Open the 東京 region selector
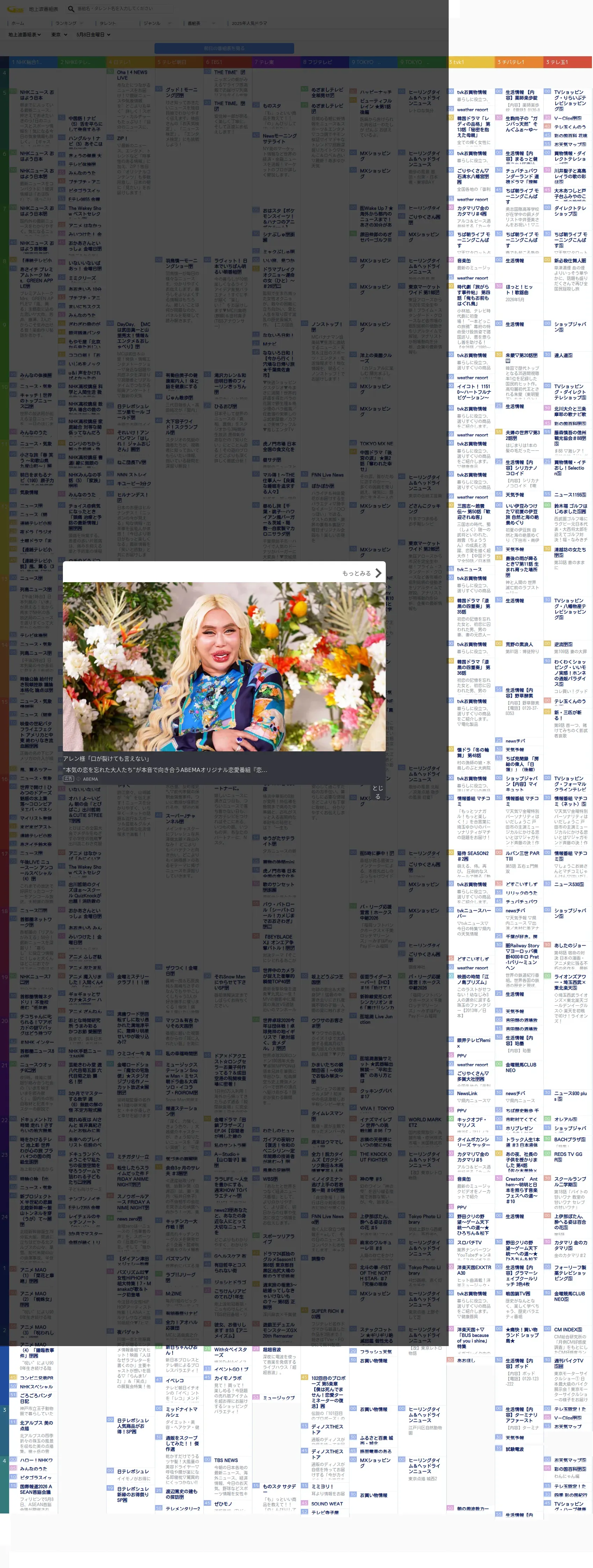 [59, 35]
